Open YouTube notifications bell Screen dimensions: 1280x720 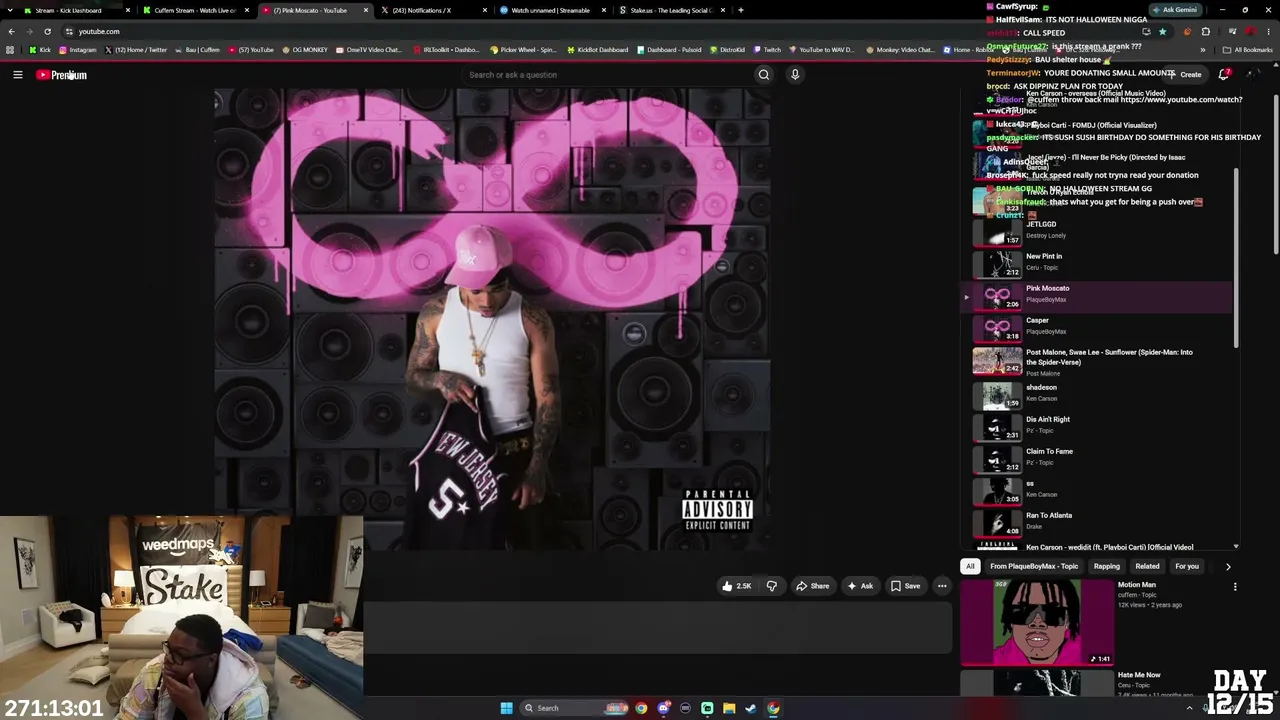pos(1224,74)
